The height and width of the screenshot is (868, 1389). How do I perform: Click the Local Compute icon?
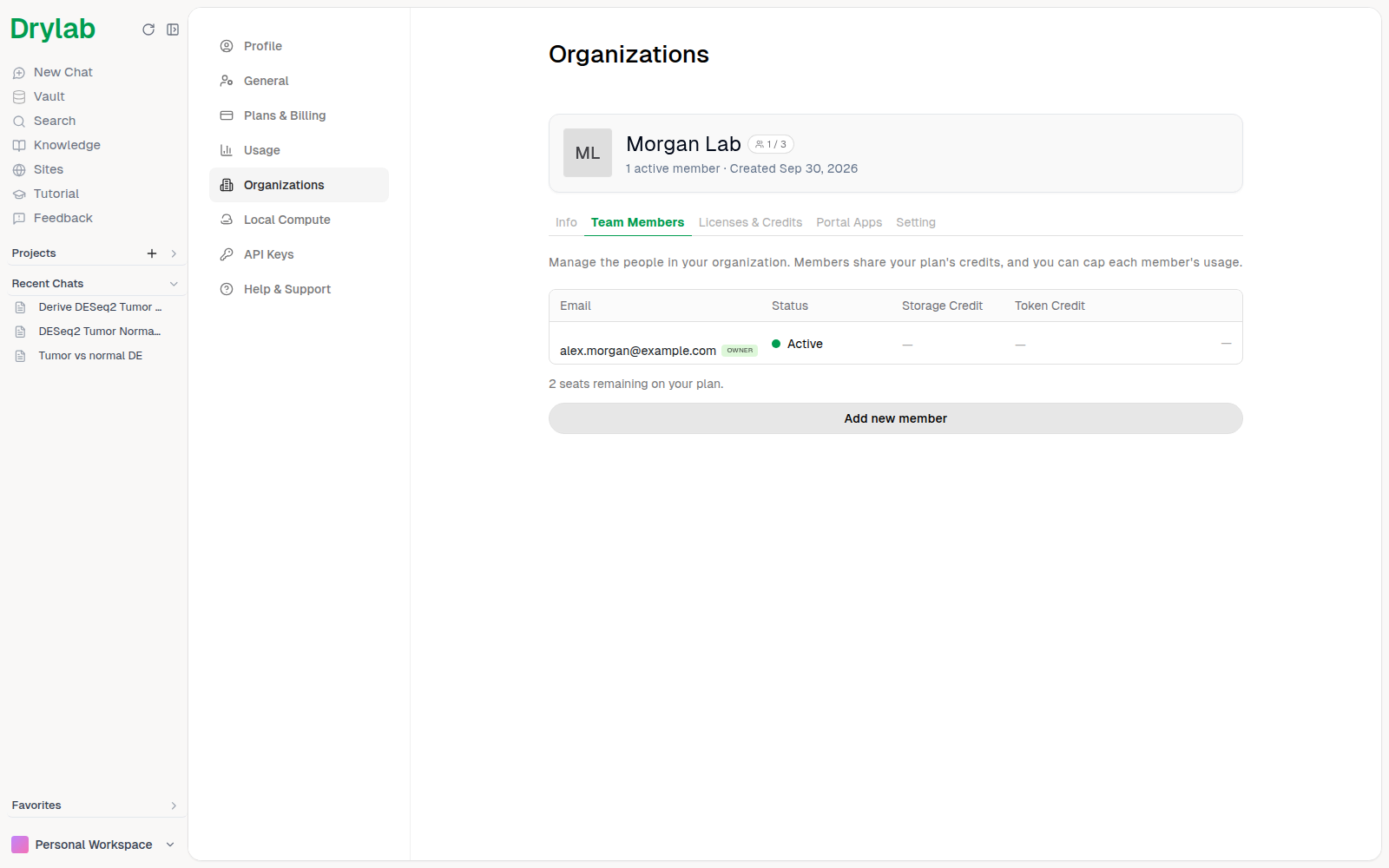click(x=227, y=220)
